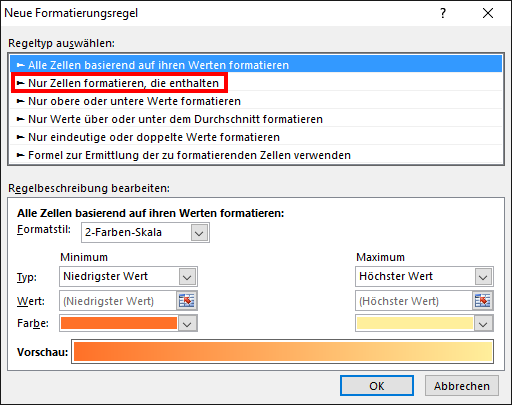Confirm the rule with OK
The width and height of the screenshot is (512, 405).
377,386
